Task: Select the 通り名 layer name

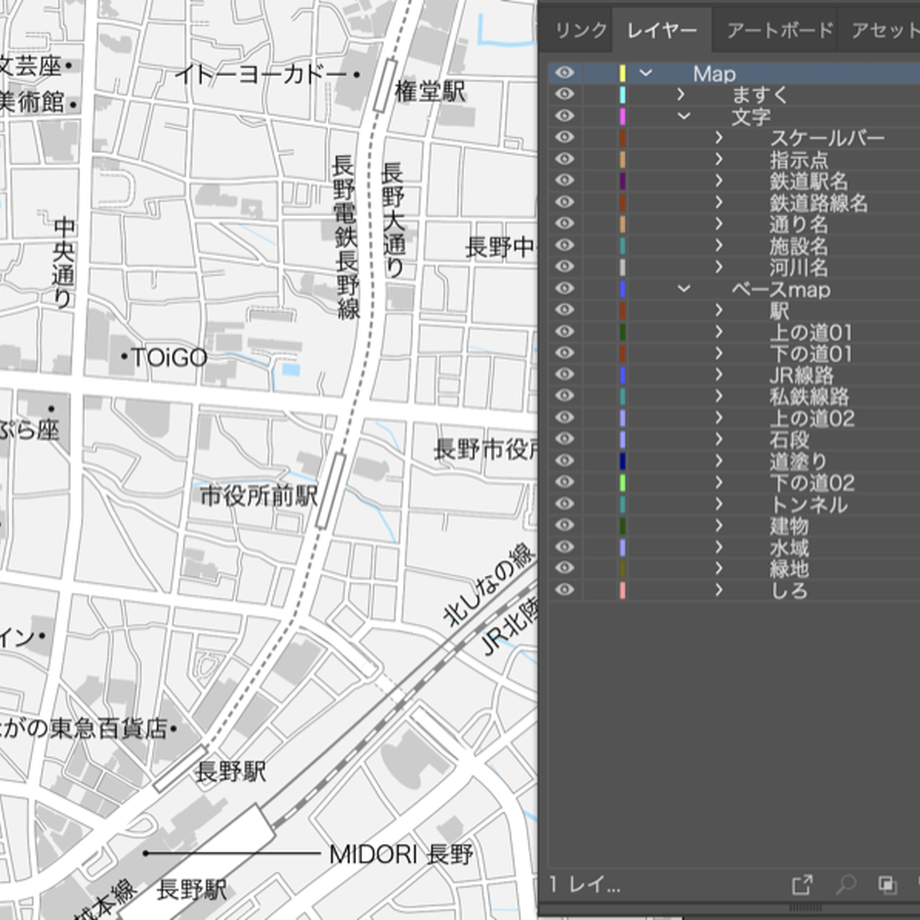Action: (x=799, y=224)
